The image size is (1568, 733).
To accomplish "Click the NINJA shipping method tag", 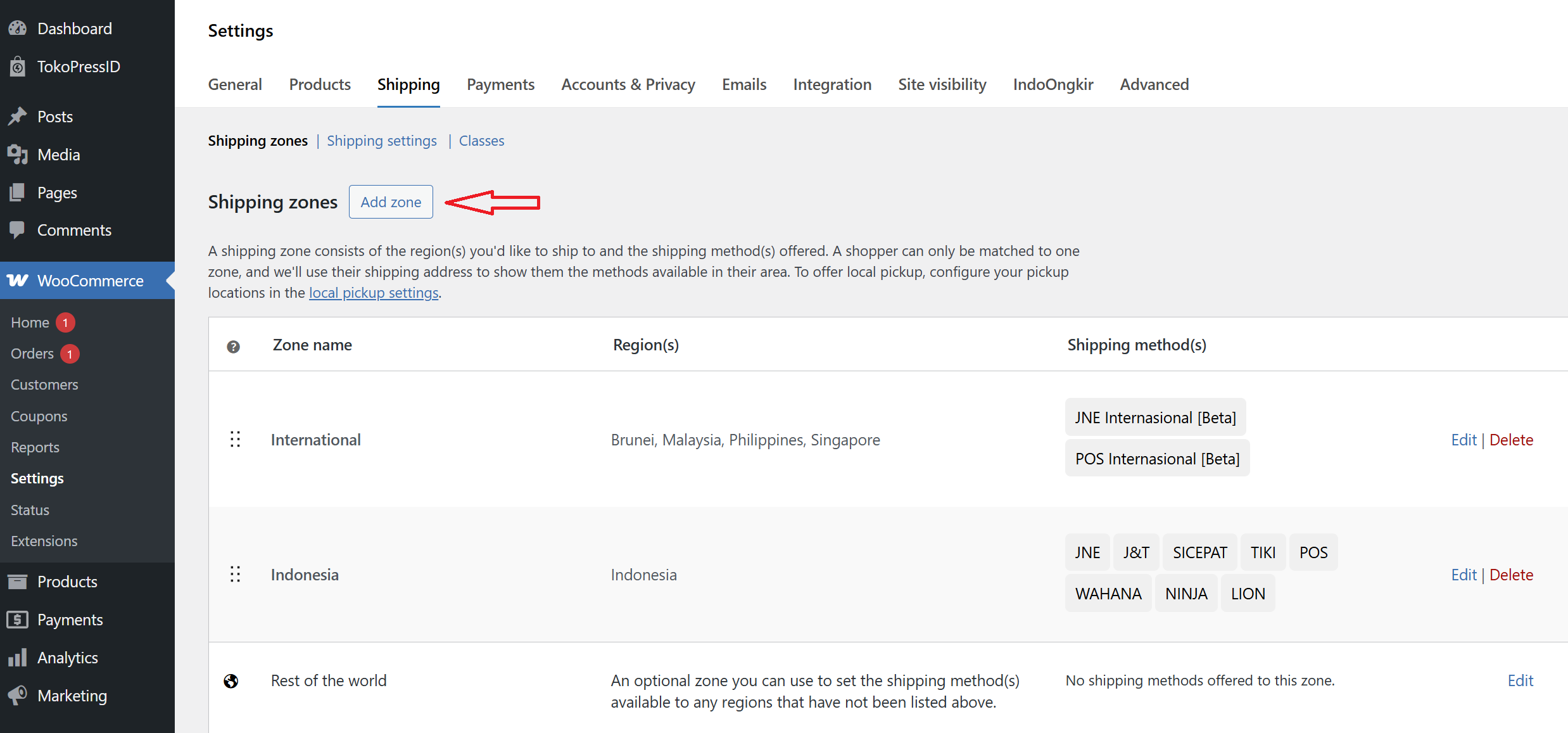I will pyautogui.click(x=1186, y=594).
